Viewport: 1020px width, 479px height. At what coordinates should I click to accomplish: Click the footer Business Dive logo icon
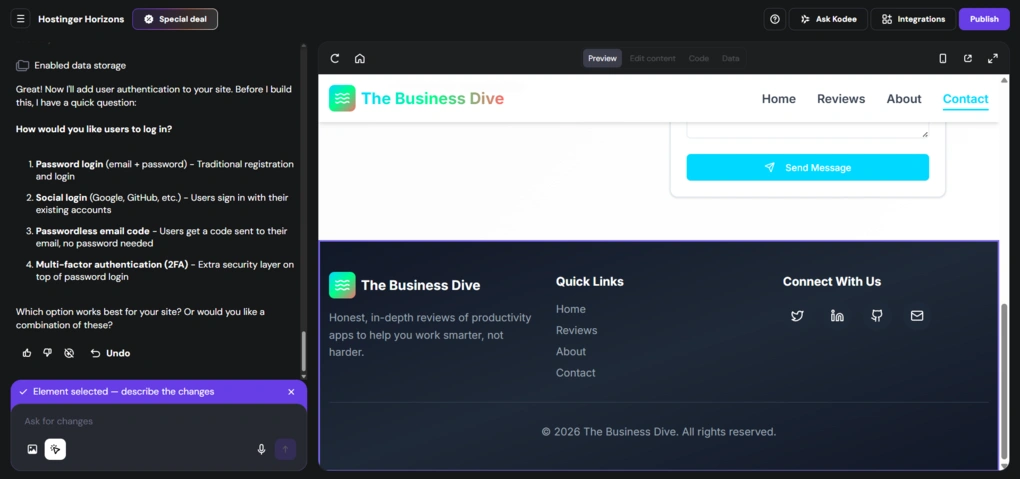[342, 285]
